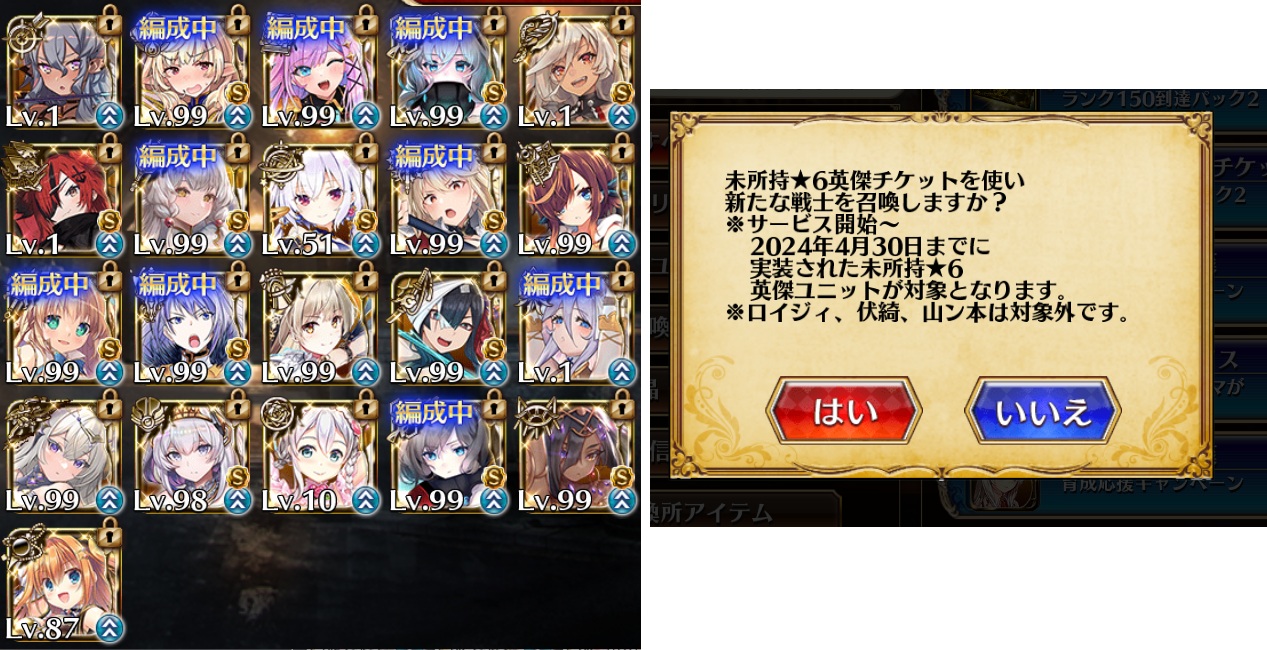Click the blue awakening arrow on Lv.10 unit
Viewport: 1267px width, 650px height.
(366, 500)
